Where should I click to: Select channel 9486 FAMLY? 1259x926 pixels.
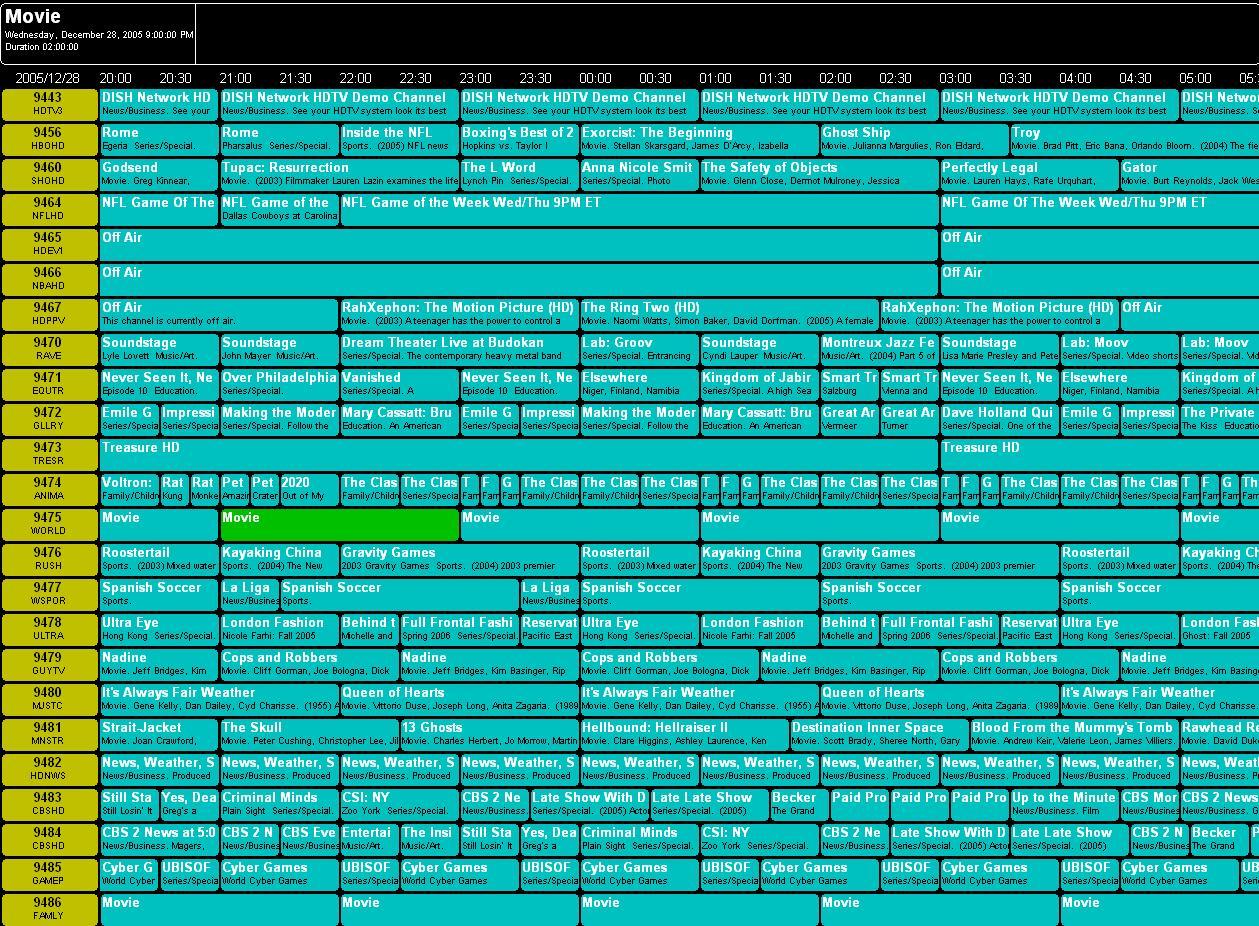click(49, 910)
